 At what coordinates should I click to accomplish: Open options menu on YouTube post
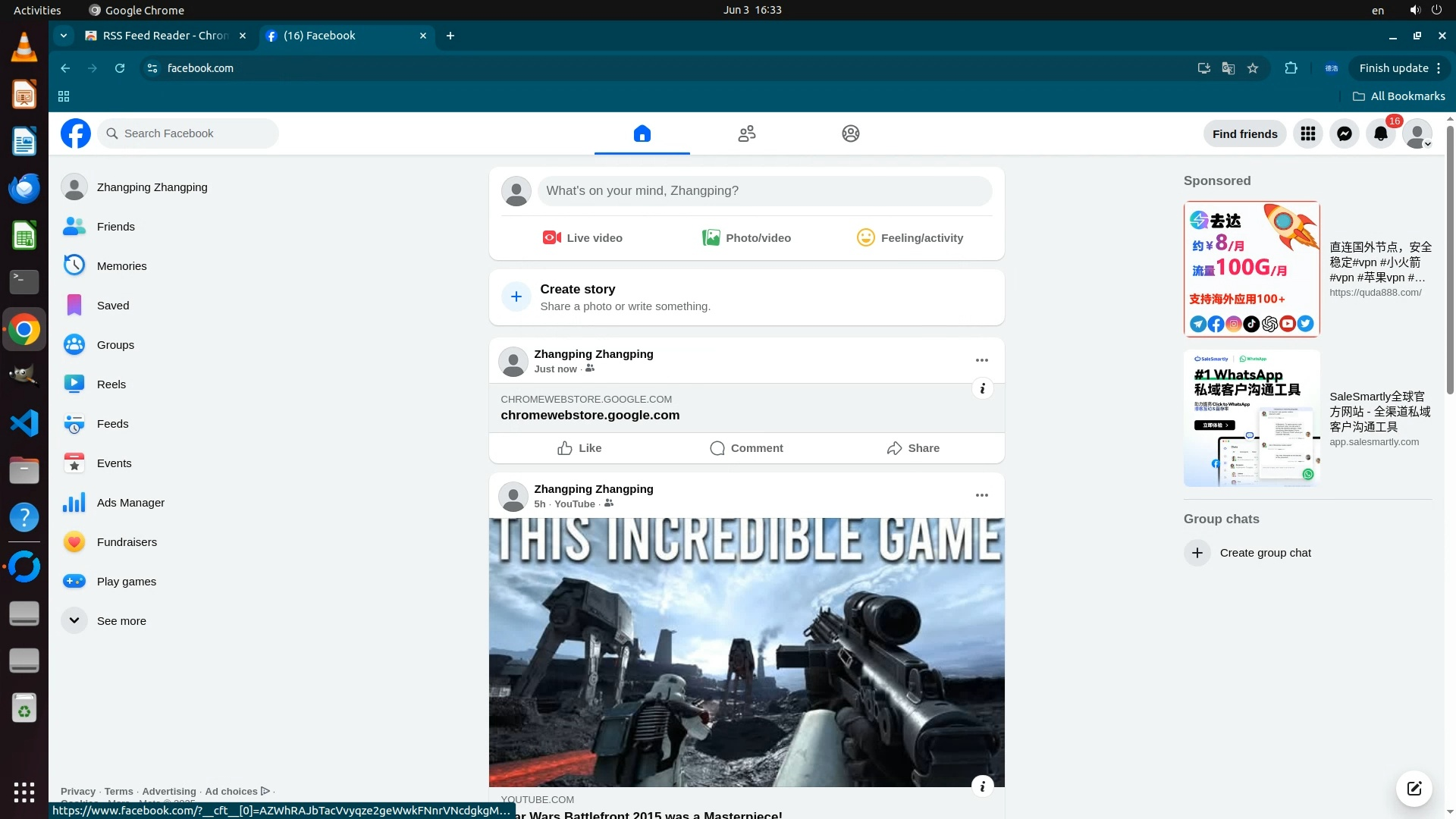[982, 495]
